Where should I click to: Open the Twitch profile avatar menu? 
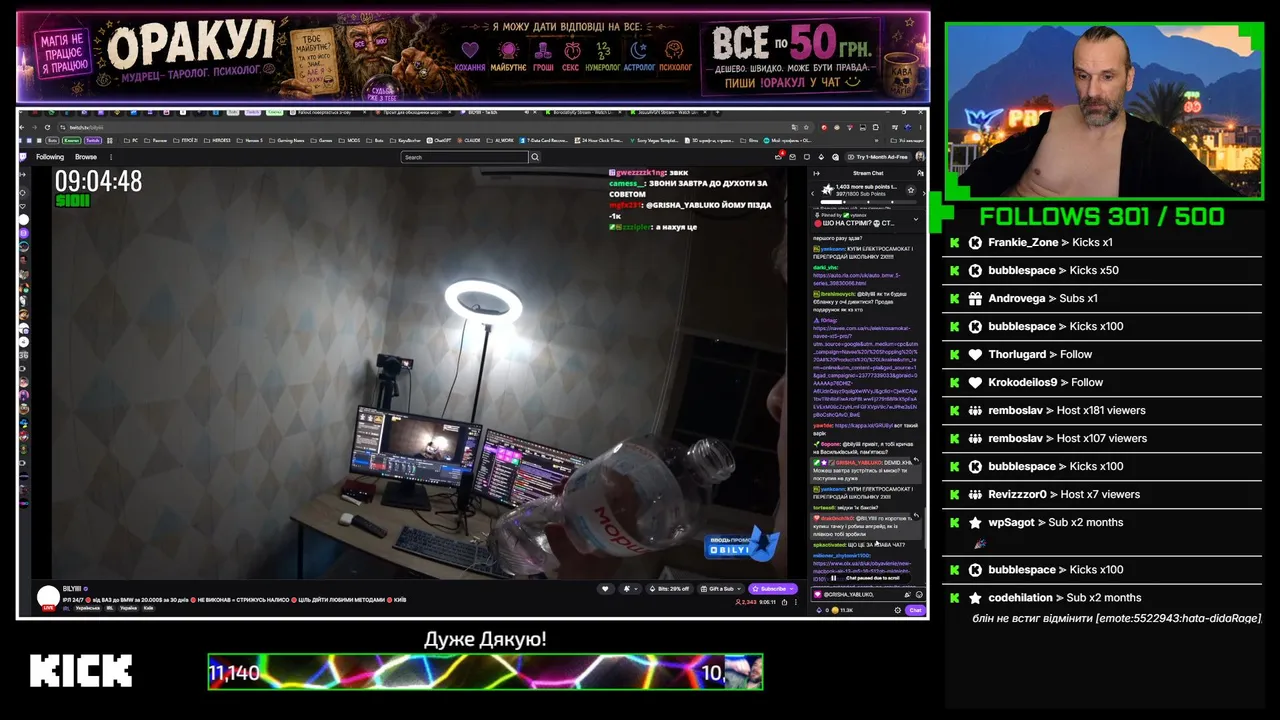click(920, 157)
